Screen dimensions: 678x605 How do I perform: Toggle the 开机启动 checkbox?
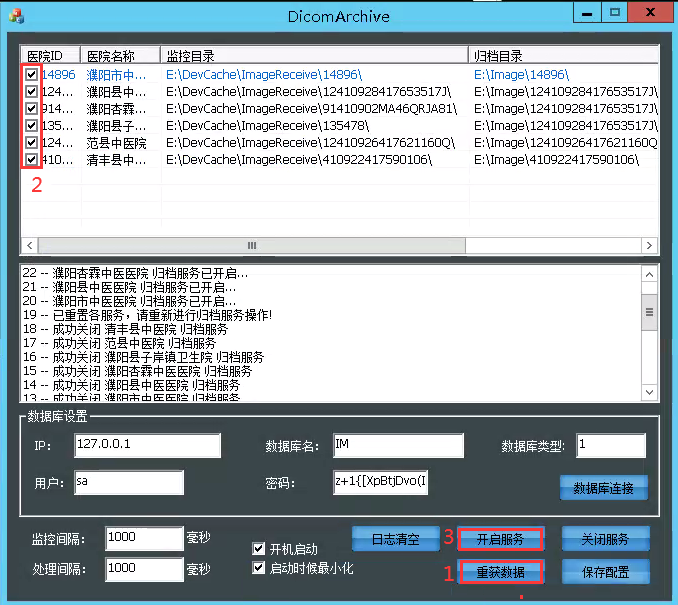259,549
